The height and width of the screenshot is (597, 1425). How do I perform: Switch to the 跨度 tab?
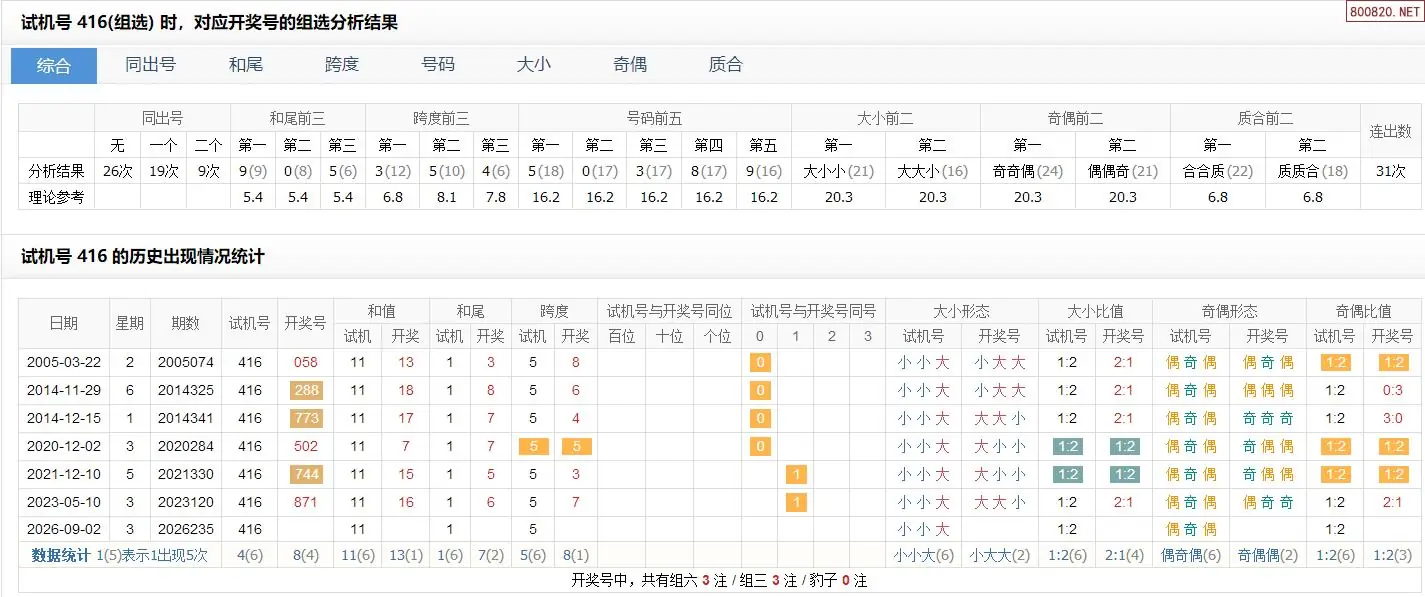tap(342, 65)
